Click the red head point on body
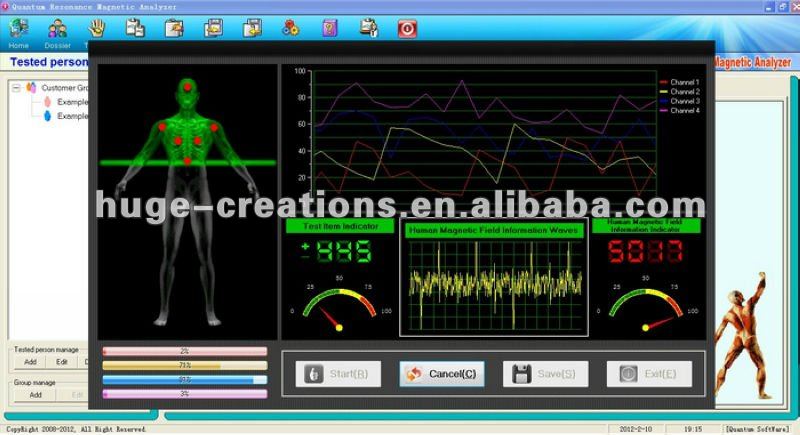 click(188, 87)
